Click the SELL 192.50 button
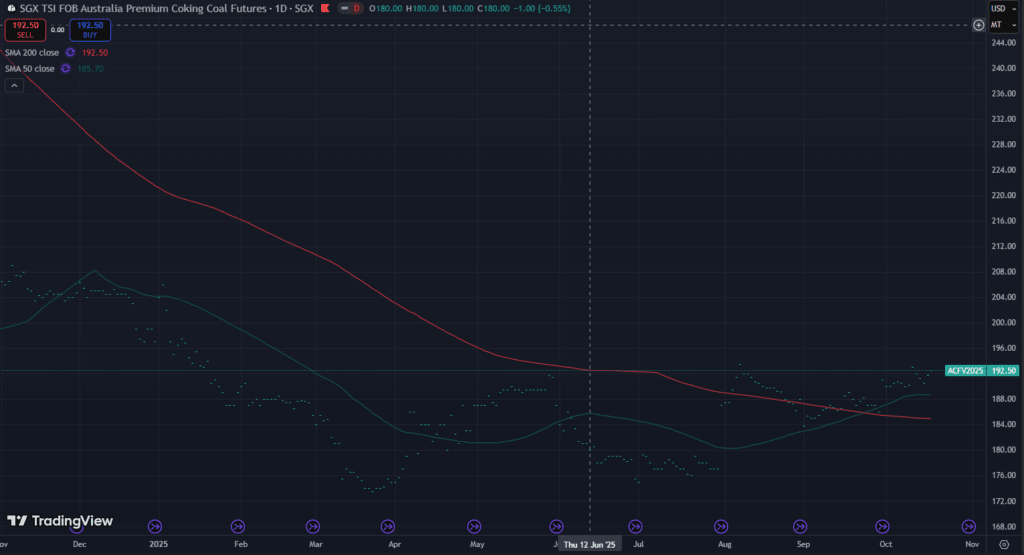Screen dimensions: 1024x555 [x=24, y=30]
